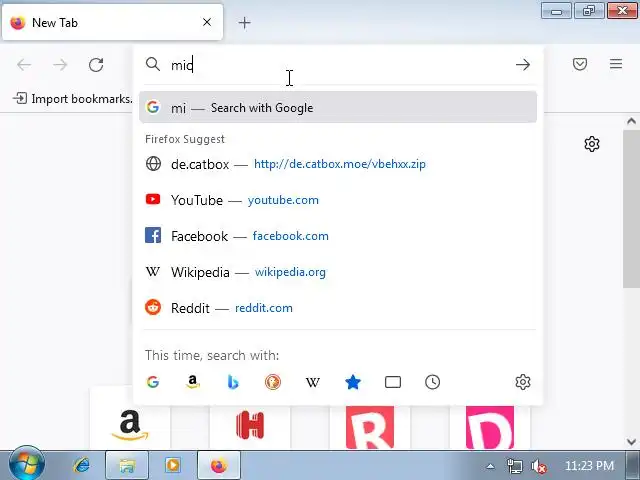
Task: Click the Go arrow in the address bar
Action: coord(522,64)
